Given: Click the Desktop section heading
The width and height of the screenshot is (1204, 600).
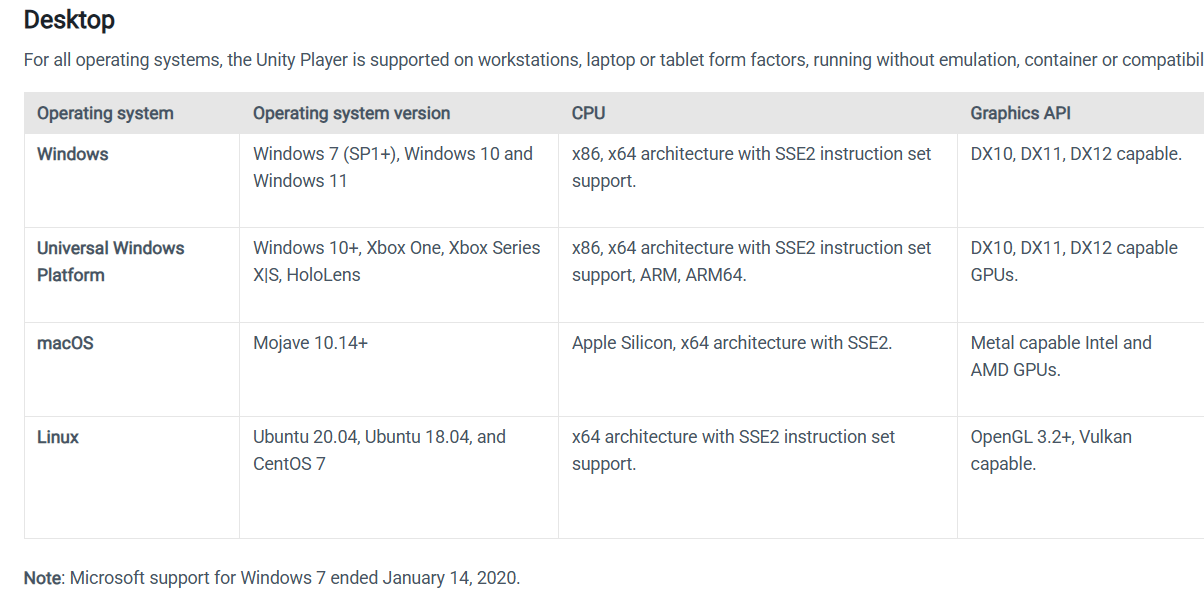Looking at the screenshot, I should [69, 19].
